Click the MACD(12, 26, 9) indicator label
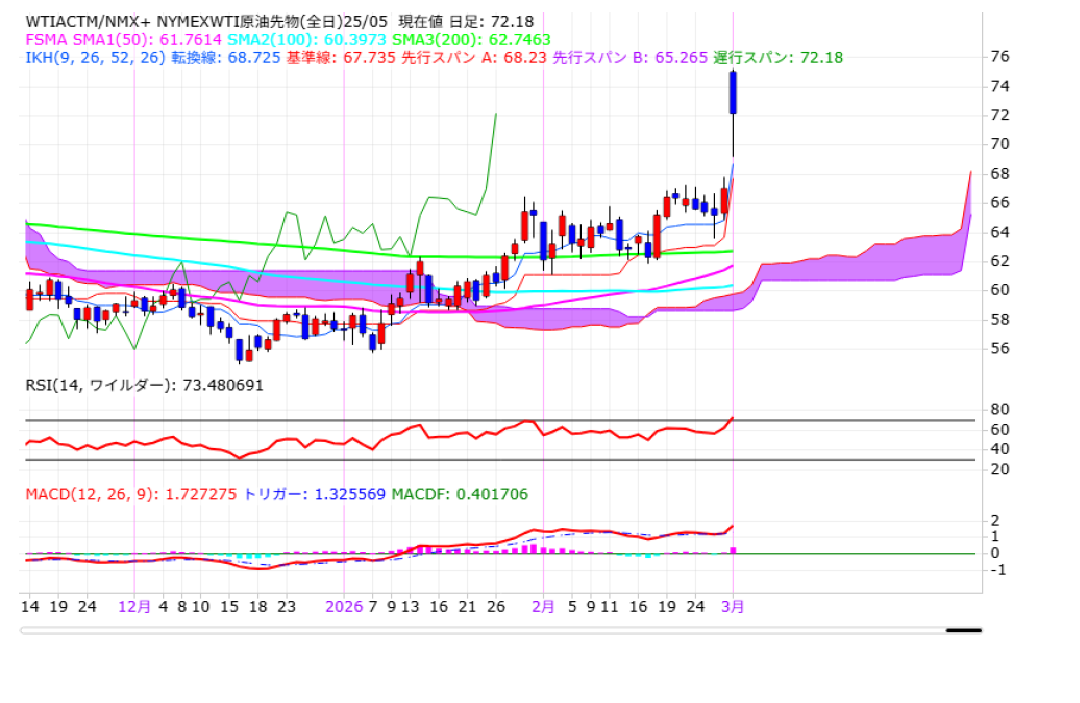This screenshot has width=1080, height=703. click(x=90, y=494)
